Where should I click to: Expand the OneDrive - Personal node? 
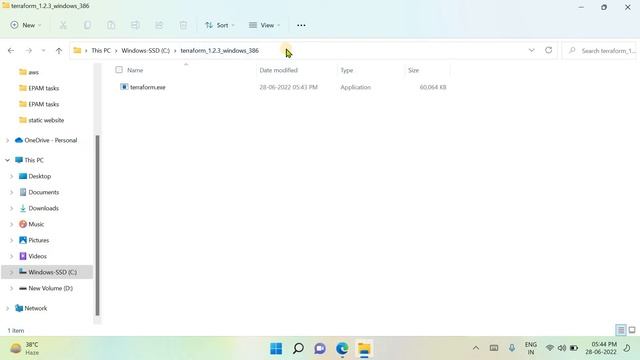[7, 140]
